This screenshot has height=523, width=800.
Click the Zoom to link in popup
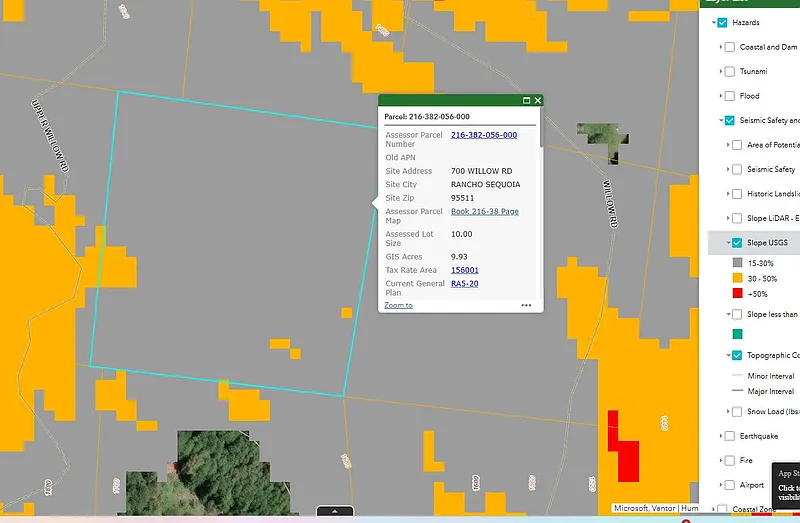(398, 305)
